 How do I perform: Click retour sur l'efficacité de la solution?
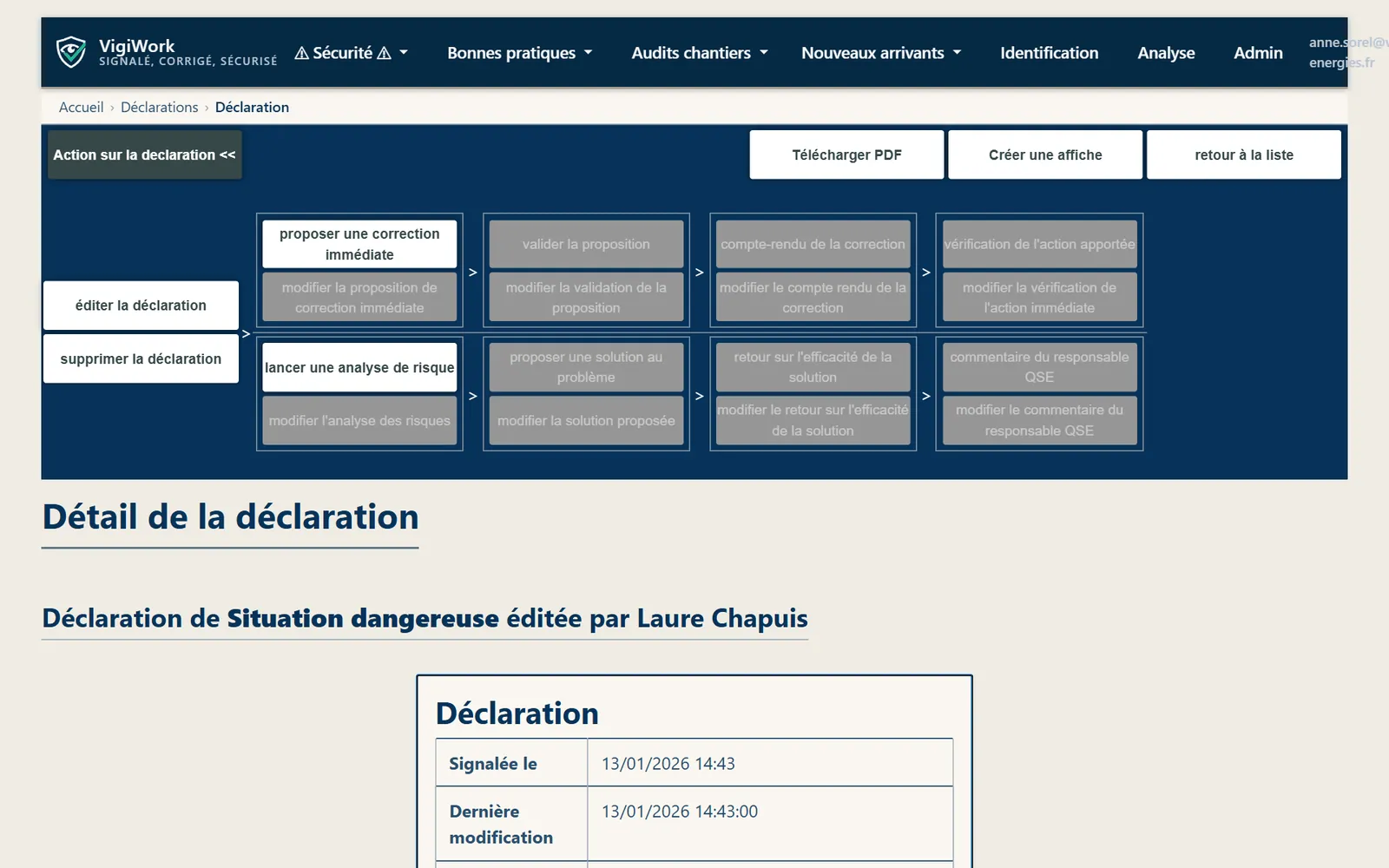(x=813, y=367)
